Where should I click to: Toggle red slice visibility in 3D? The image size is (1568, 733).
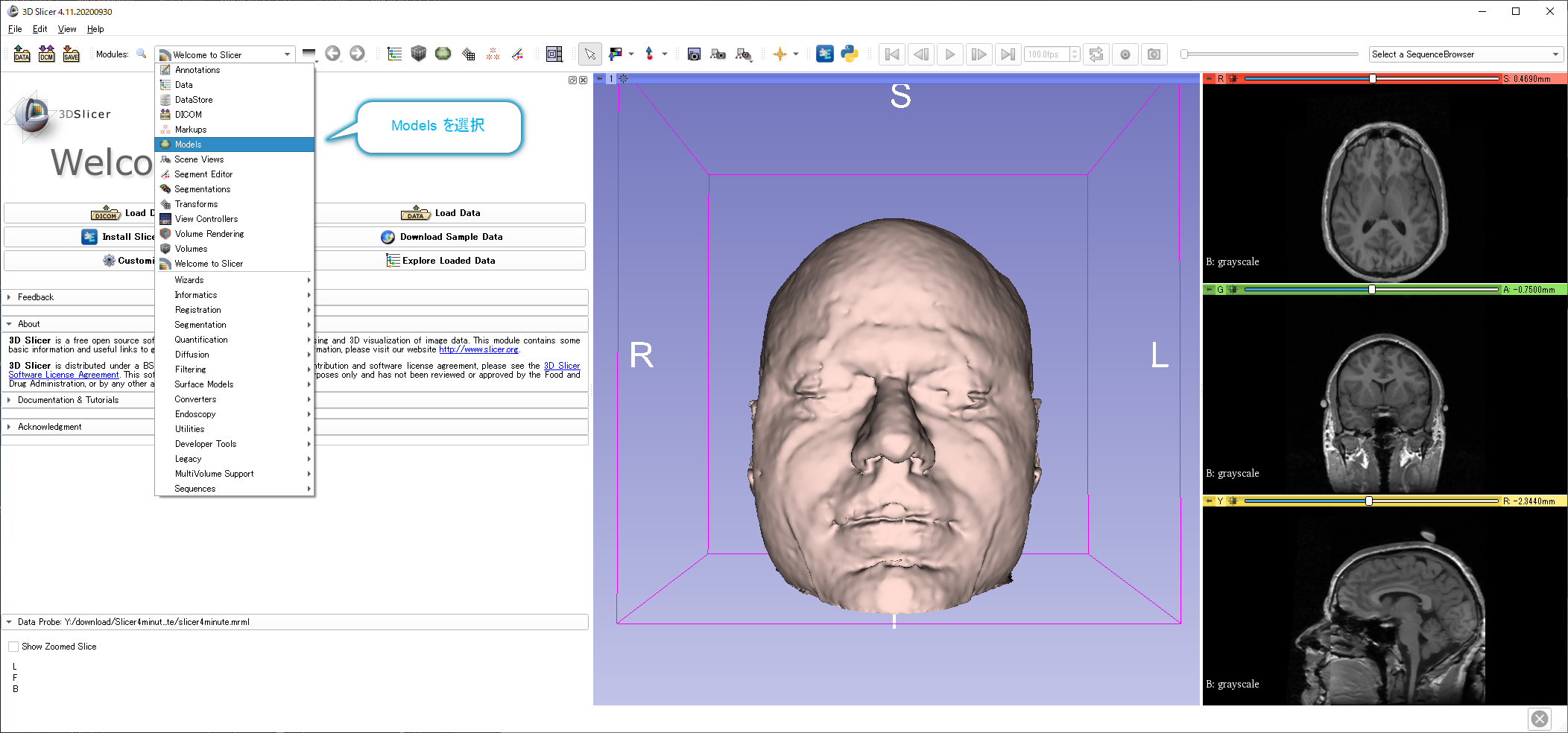coord(1233,78)
